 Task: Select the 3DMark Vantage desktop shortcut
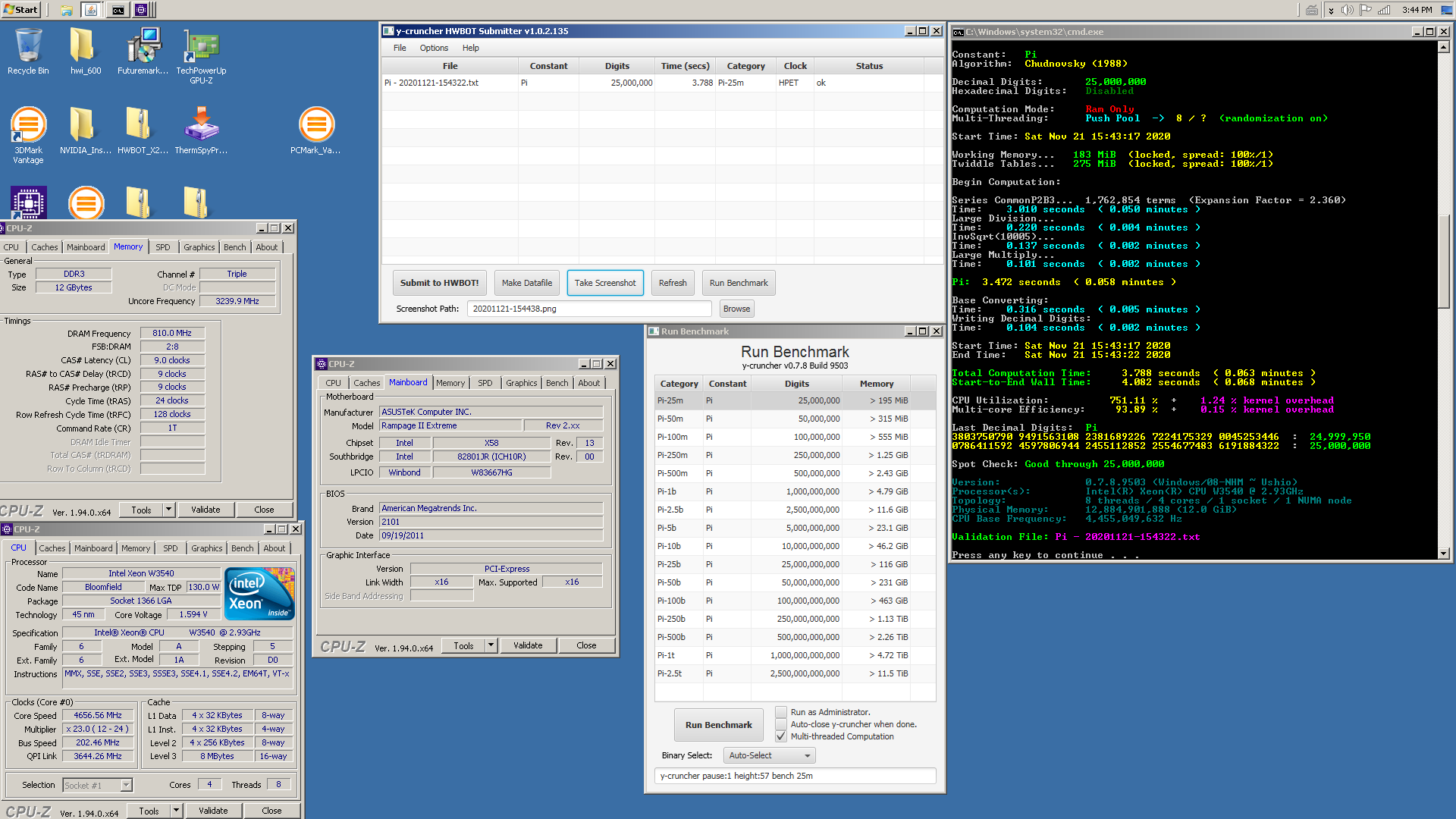point(28,135)
